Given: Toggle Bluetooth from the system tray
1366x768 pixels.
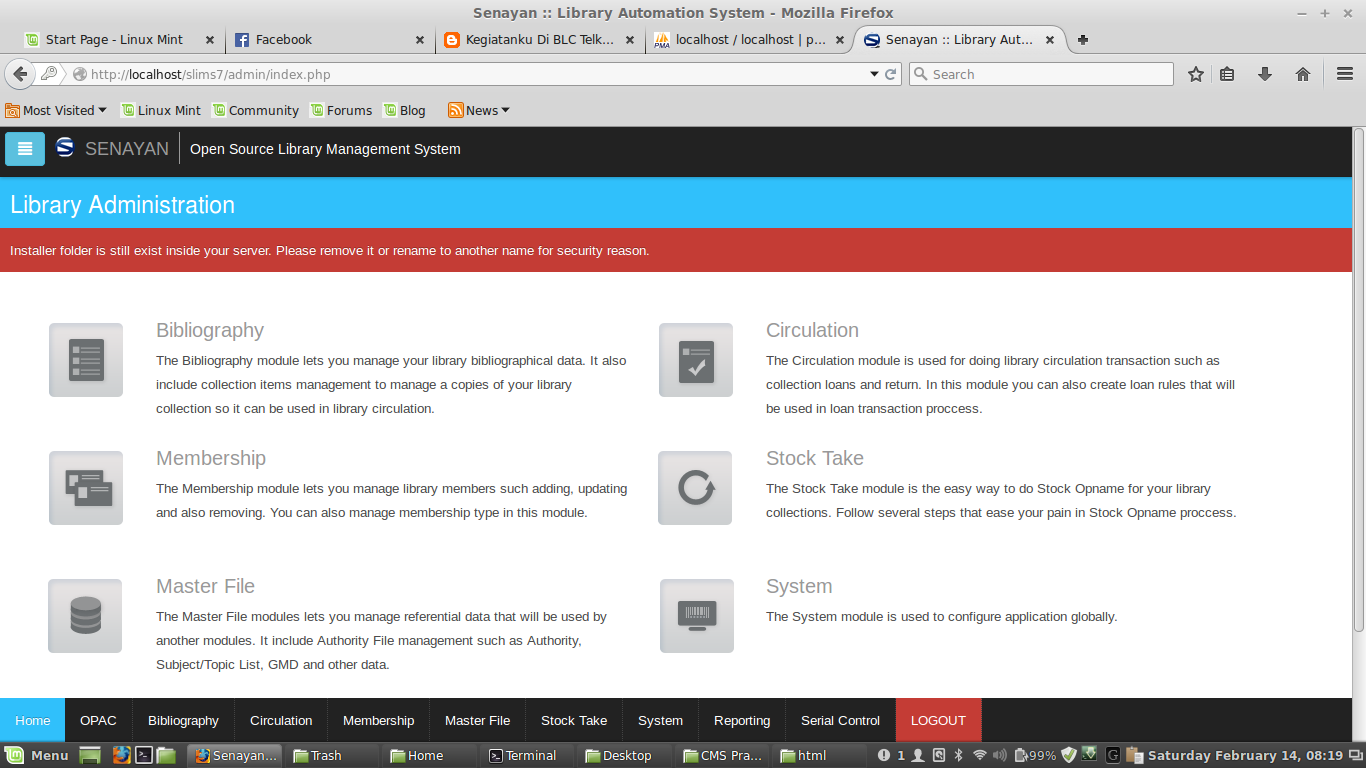Looking at the screenshot, I should tap(959, 756).
